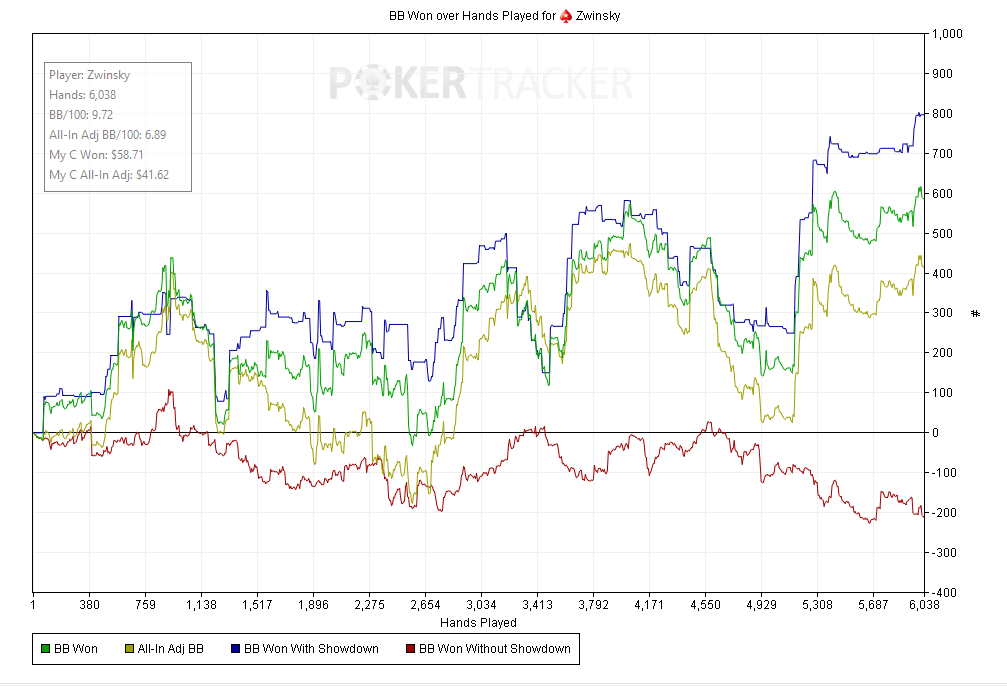The width and height of the screenshot is (1007, 686).
Task: Click the y-axis label 200
Action: pos(942,353)
